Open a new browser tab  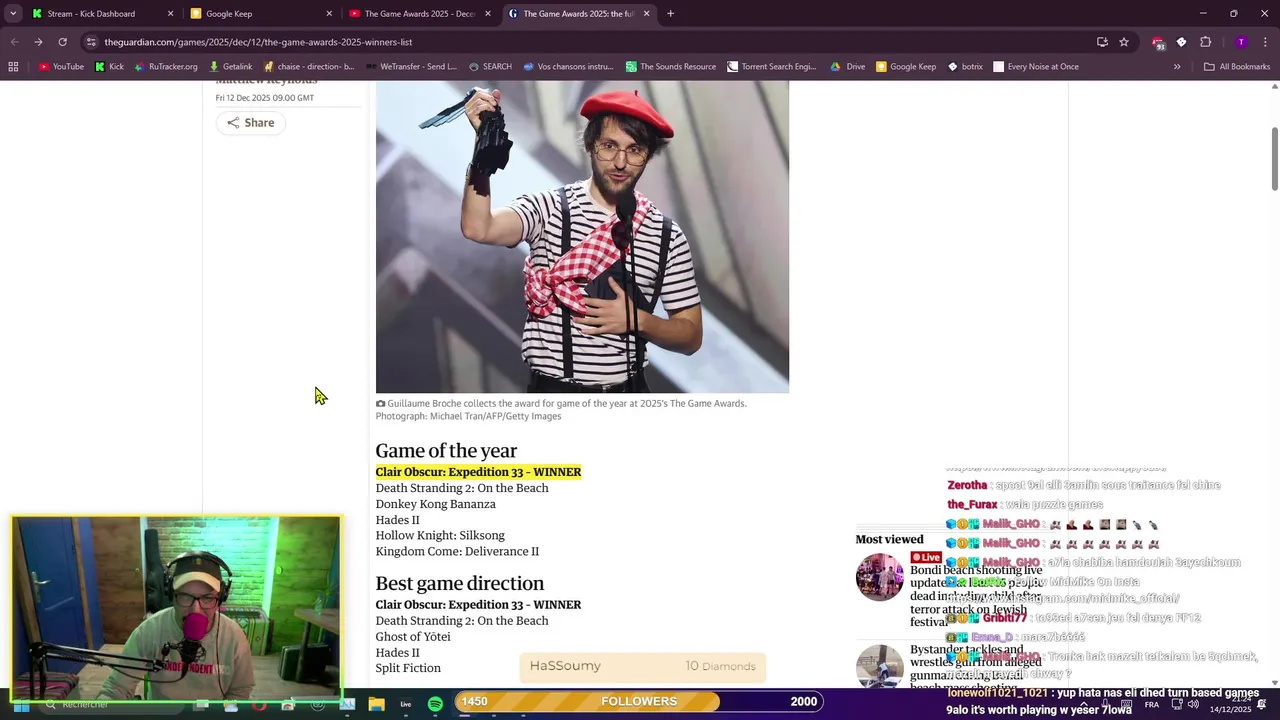670,14
